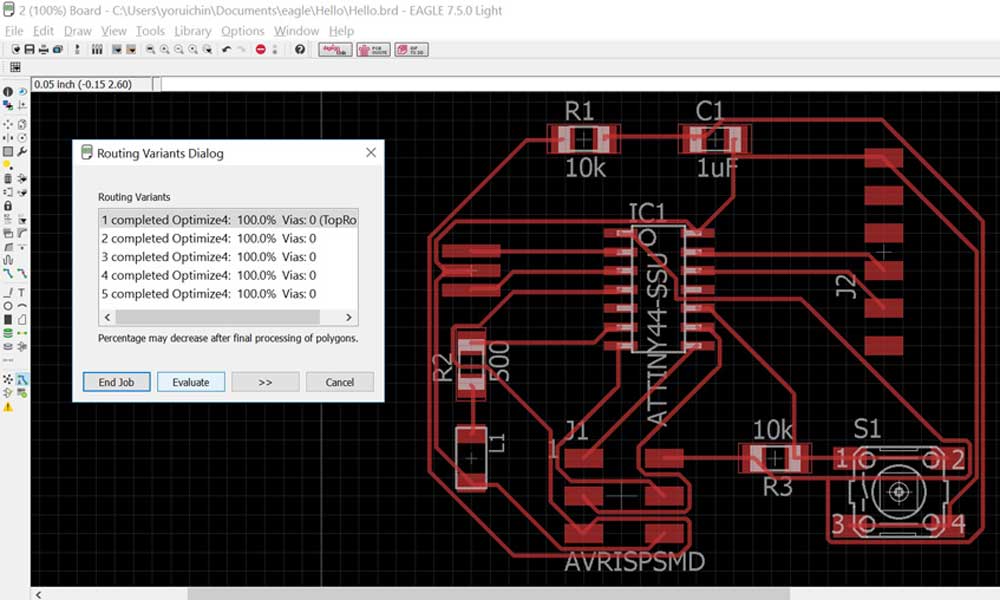The height and width of the screenshot is (600, 1000).
Task: Open the View menu
Action: (114, 31)
